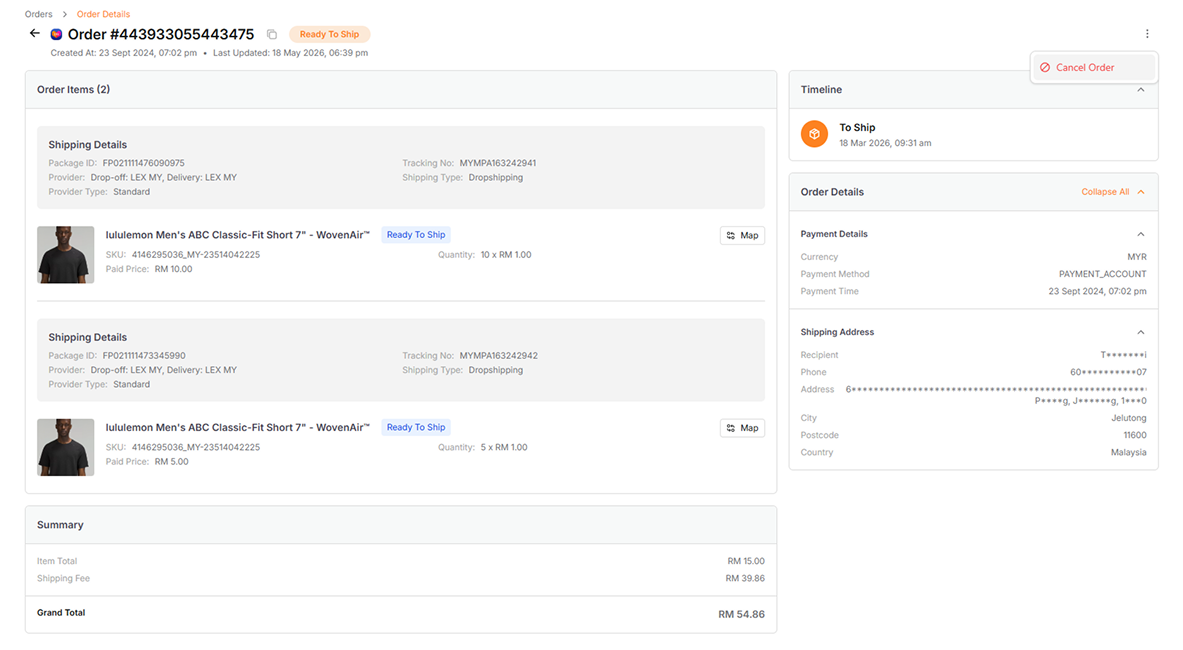Click the Summary section heading
The height and width of the screenshot is (650, 1183).
pyautogui.click(x=60, y=525)
